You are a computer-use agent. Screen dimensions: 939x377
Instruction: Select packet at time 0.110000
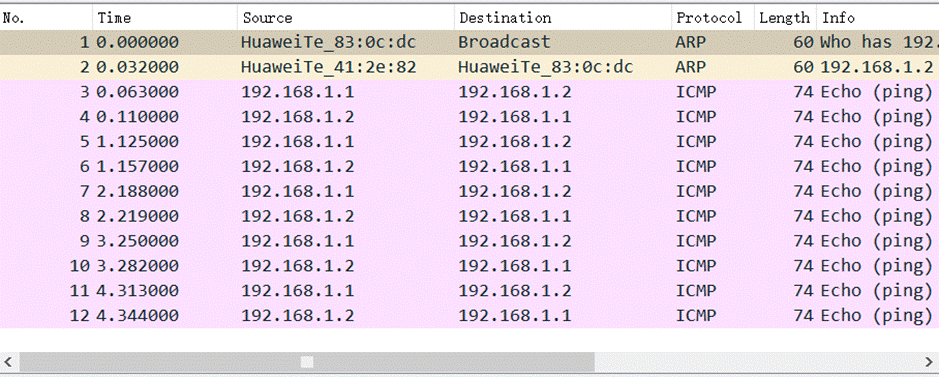pos(470,117)
